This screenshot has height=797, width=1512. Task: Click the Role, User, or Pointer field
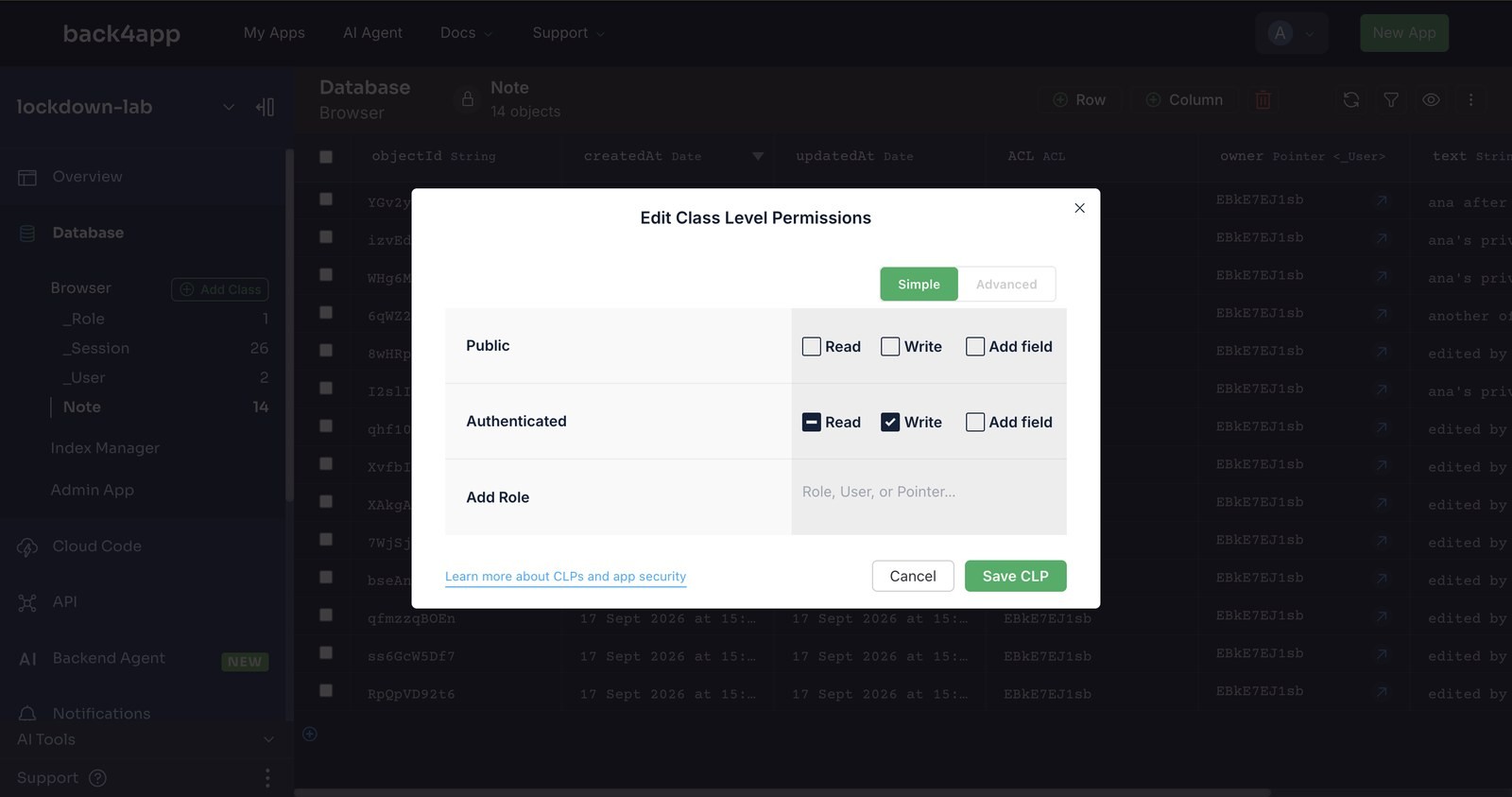click(x=929, y=493)
